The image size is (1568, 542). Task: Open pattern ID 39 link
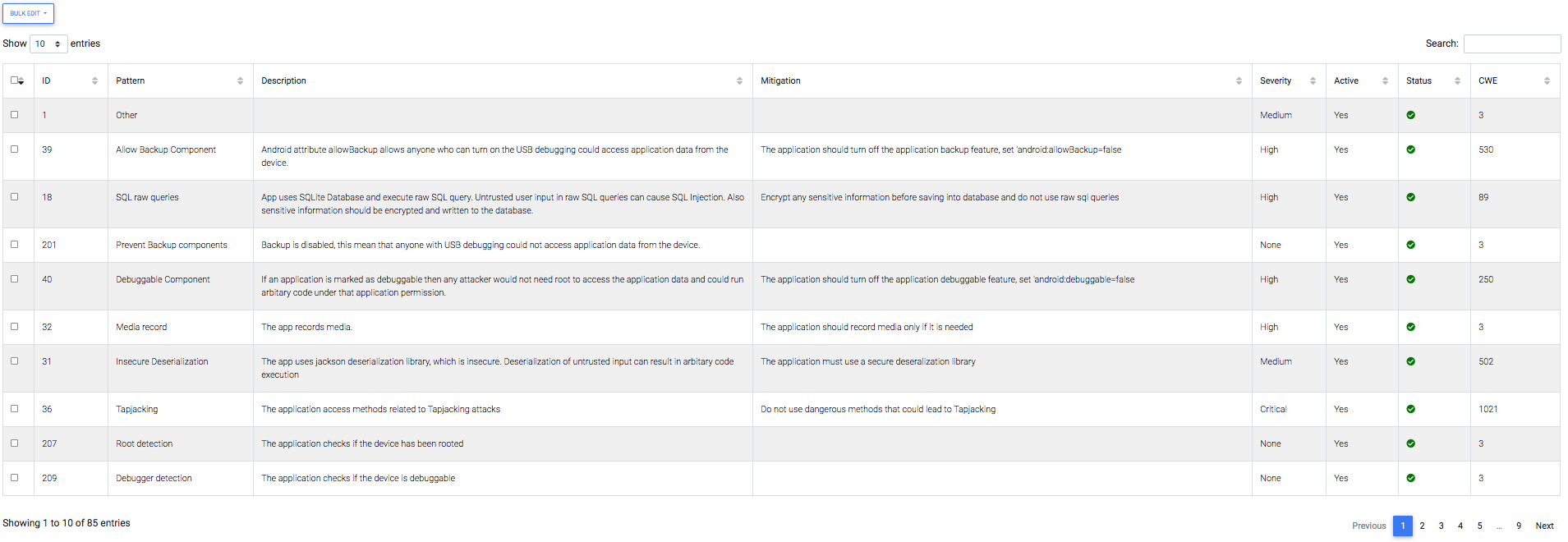47,149
